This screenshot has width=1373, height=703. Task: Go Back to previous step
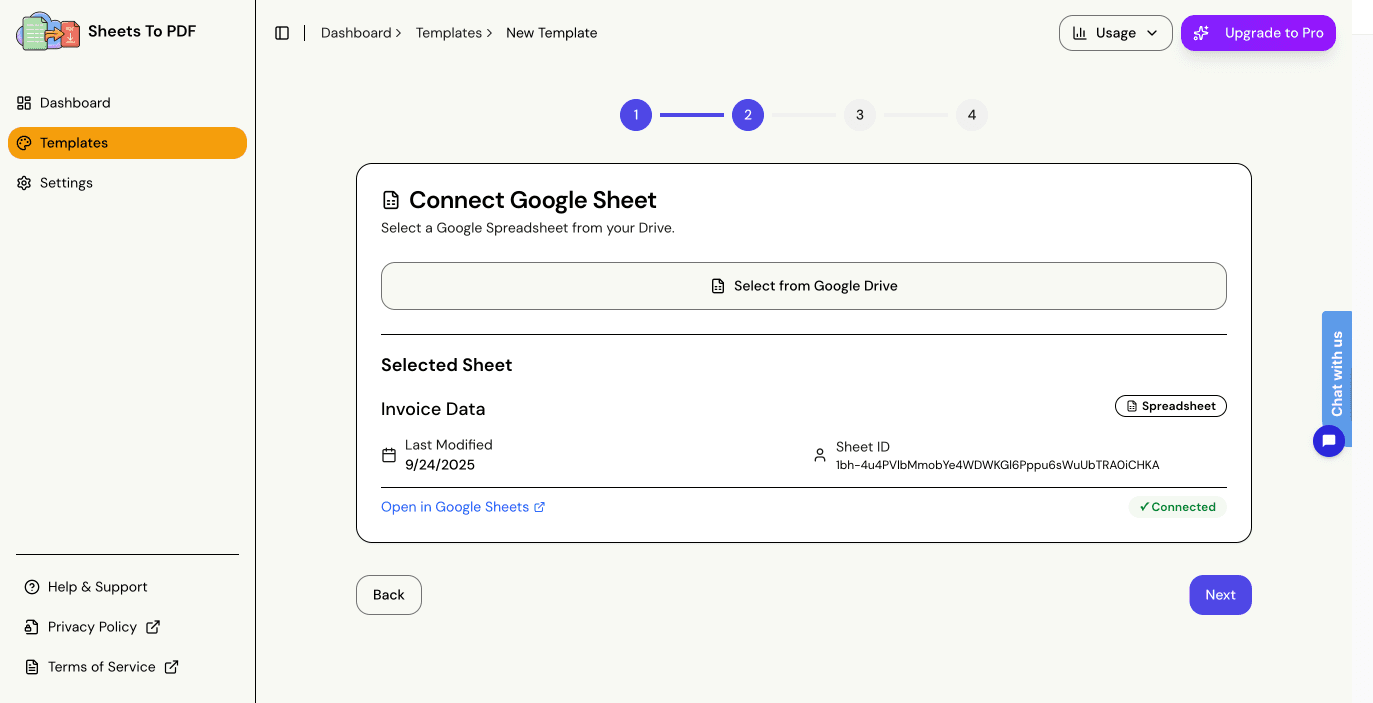point(388,595)
